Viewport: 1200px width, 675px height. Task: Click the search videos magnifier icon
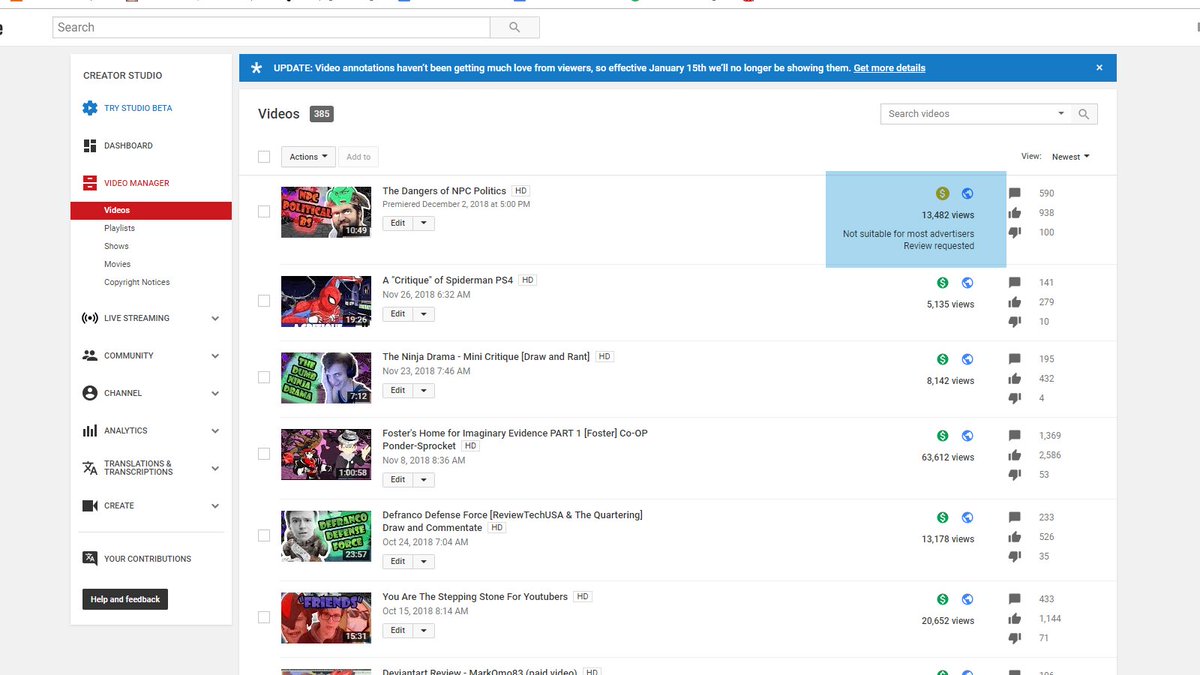pos(1084,114)
